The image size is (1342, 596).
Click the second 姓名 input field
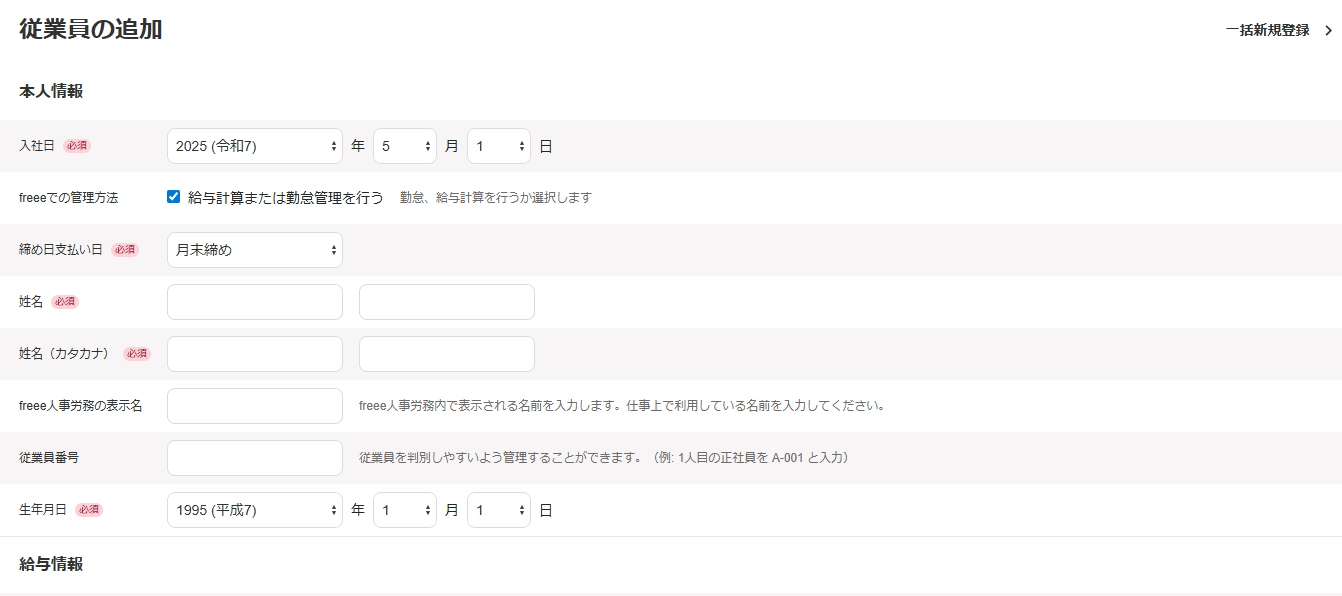(446, 302)
